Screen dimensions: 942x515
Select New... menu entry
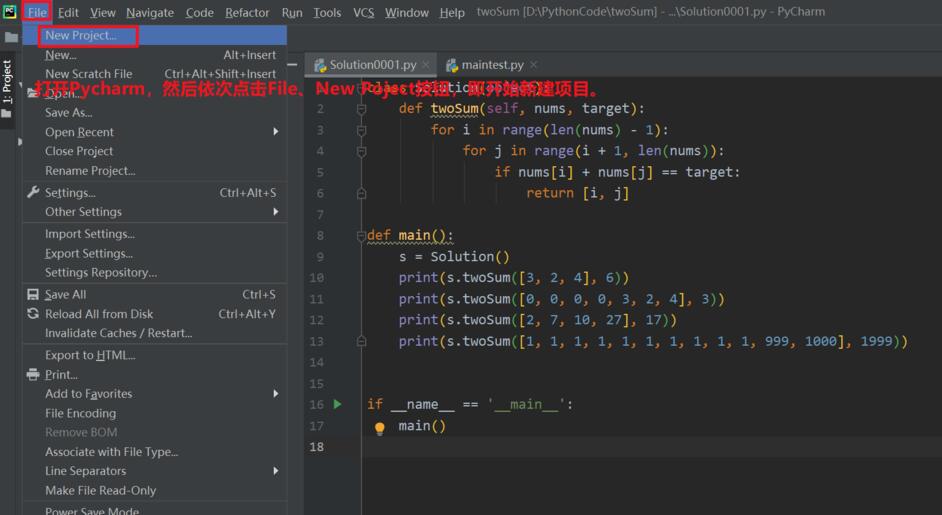[154, 55]
